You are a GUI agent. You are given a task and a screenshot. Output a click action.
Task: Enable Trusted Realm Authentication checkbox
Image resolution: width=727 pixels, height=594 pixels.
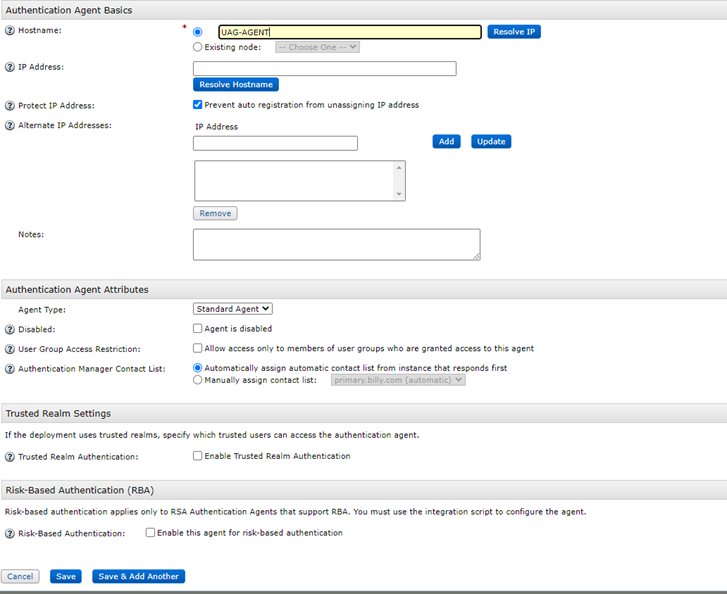coord(198,456)
